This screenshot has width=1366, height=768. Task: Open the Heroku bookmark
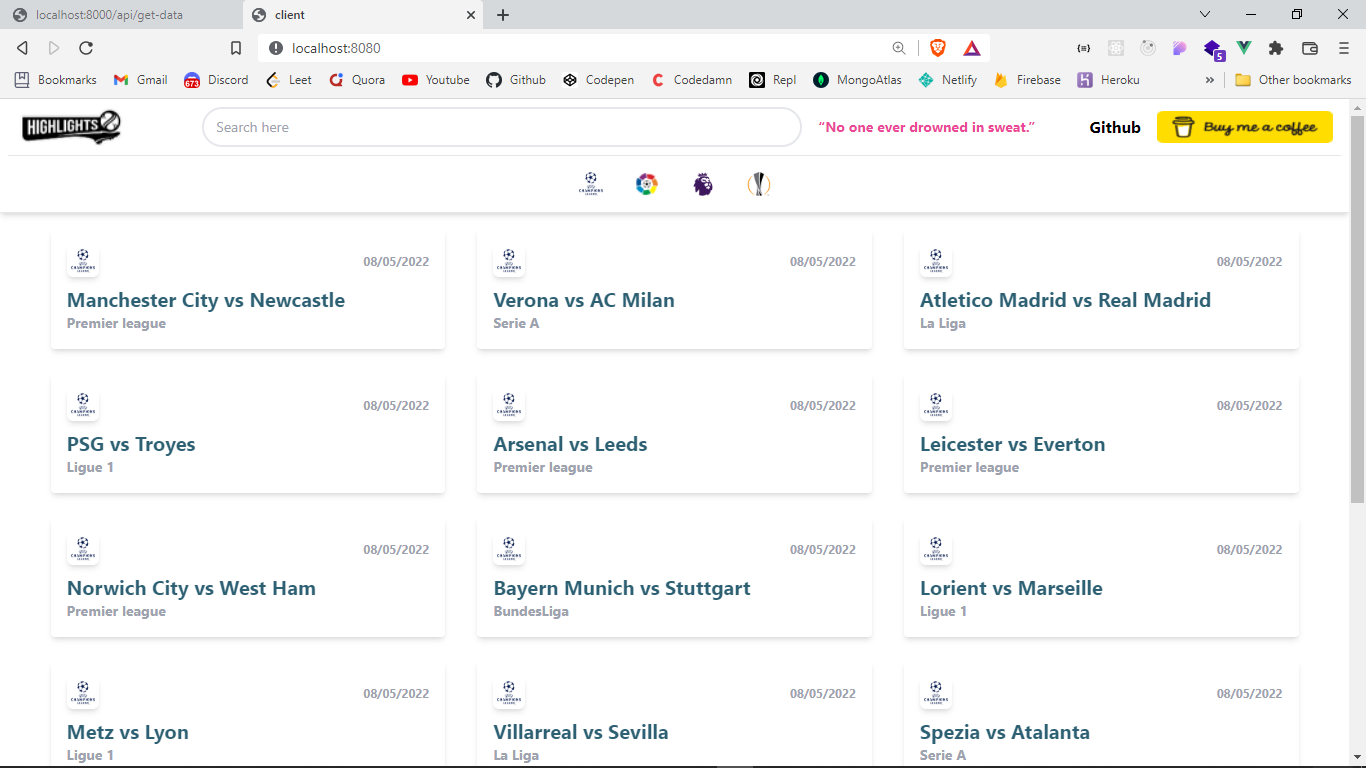coord(1109,80)
